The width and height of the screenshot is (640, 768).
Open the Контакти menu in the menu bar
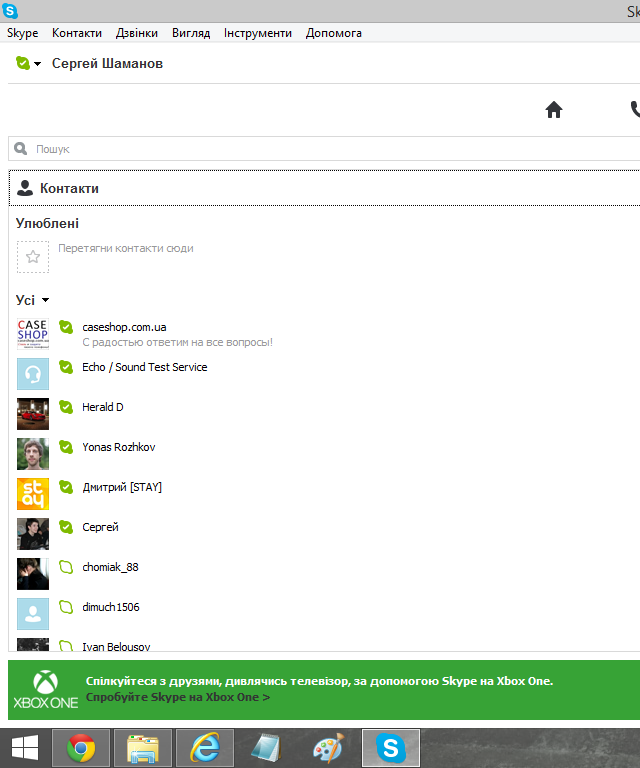(x=77, y=33)
